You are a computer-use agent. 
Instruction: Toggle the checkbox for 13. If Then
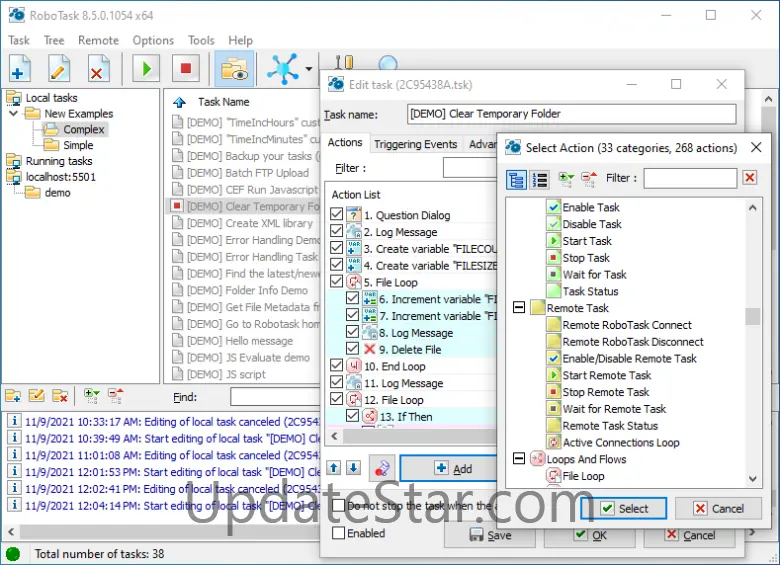click(x=353, y=415)
